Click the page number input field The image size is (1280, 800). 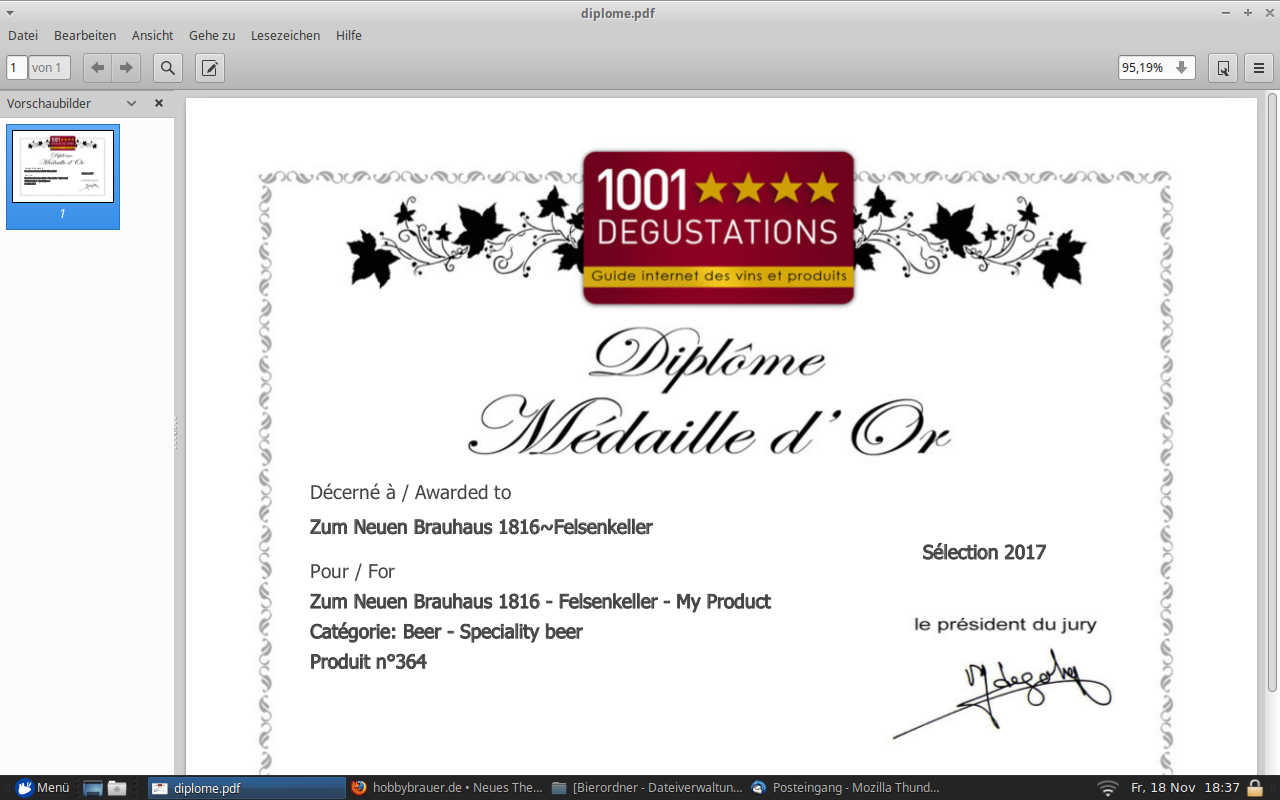[17, 68]
